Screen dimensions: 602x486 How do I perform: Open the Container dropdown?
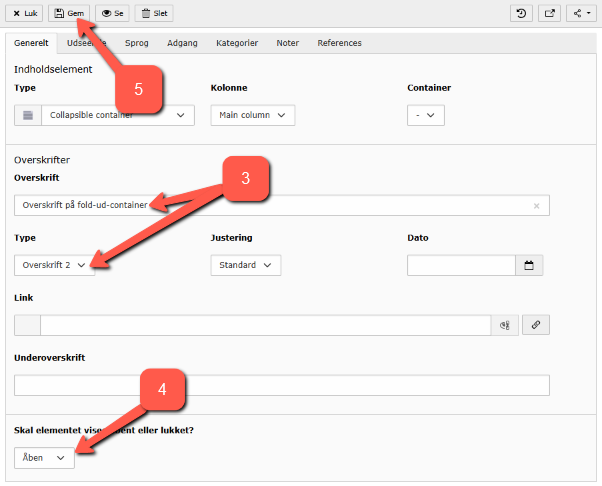tap(425, 115)
